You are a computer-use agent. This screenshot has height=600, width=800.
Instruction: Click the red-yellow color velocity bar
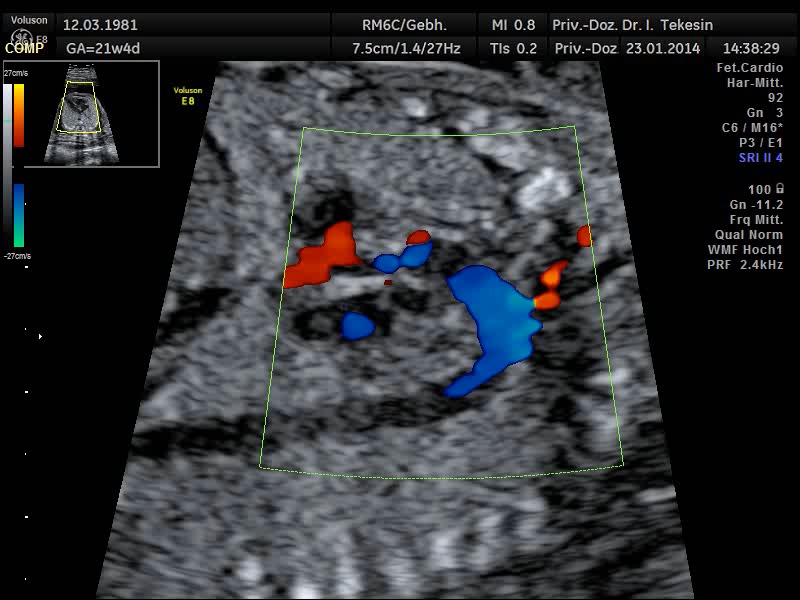click(x=19, y=117)
